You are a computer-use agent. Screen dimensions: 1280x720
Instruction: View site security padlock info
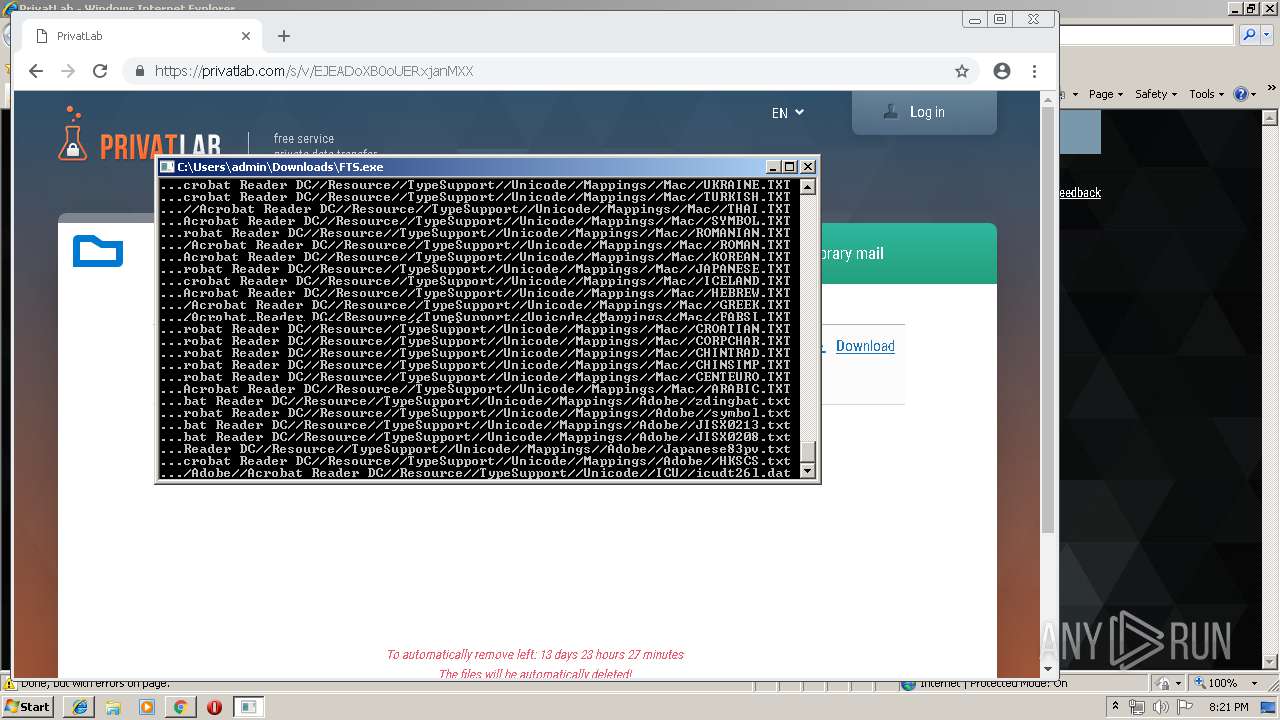pyautogui.click(x=139, y=71)
